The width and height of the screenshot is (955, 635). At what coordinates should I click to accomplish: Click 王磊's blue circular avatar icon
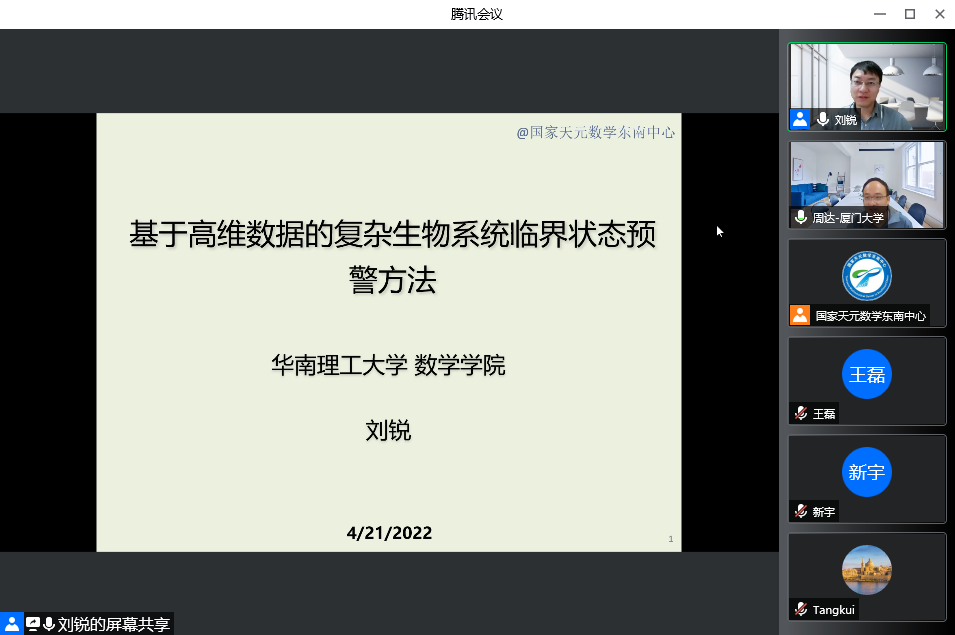point(866,375)
